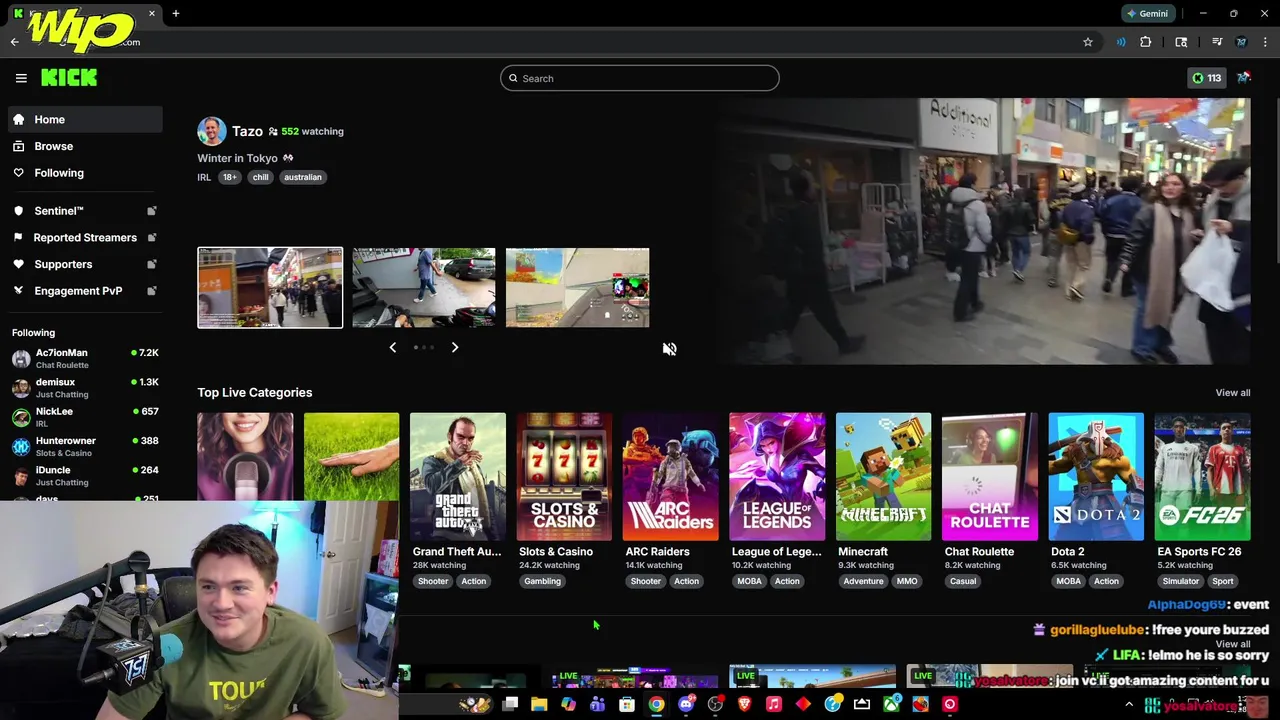This screenshot has height=720, width=1280.
Task: Click the Gemini button in the browser title bar
Action: pyautogui.click(x=1148, y=14)
